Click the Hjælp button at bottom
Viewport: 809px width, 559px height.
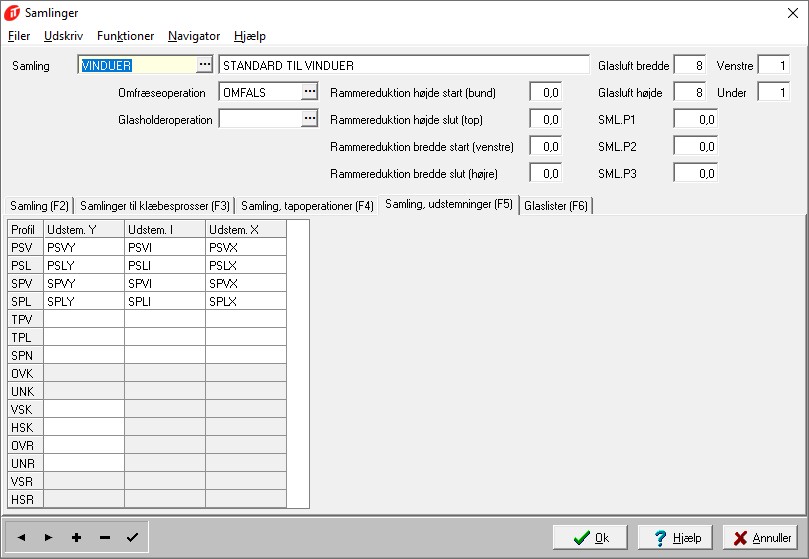tap(675, 538)
